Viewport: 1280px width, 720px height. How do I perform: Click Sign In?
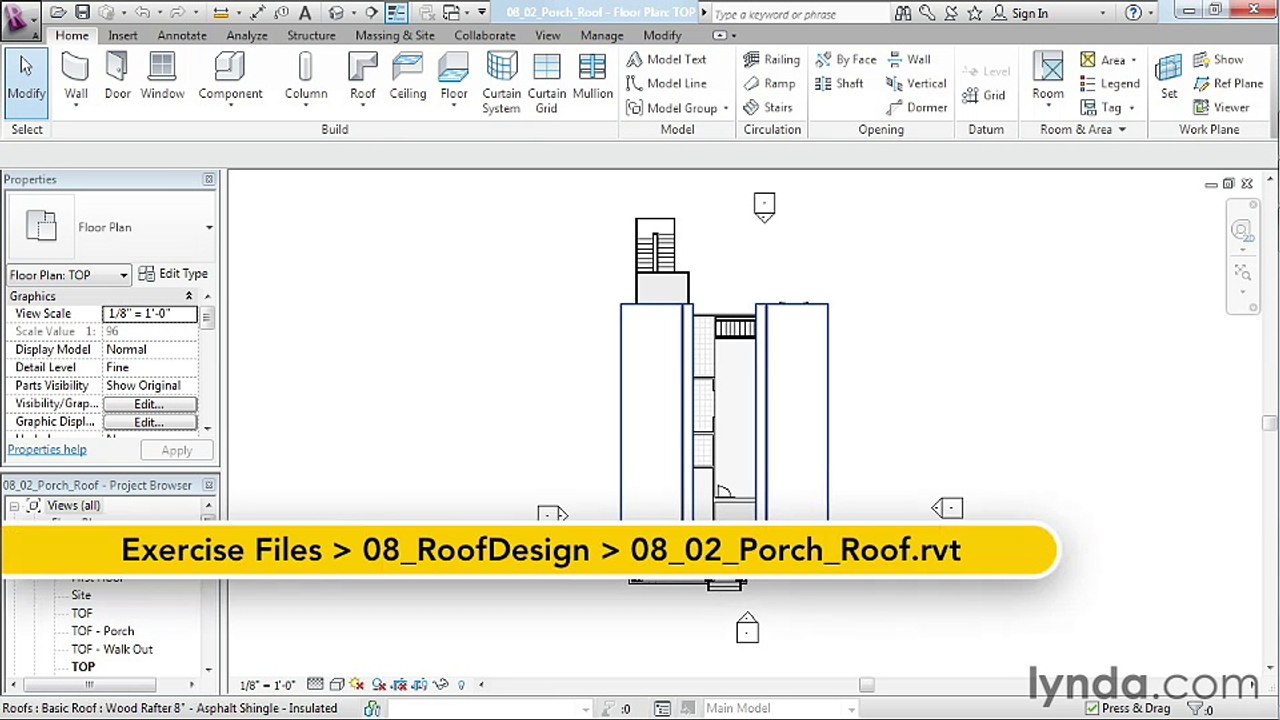pyautogui.click(x=1030, y=13)
